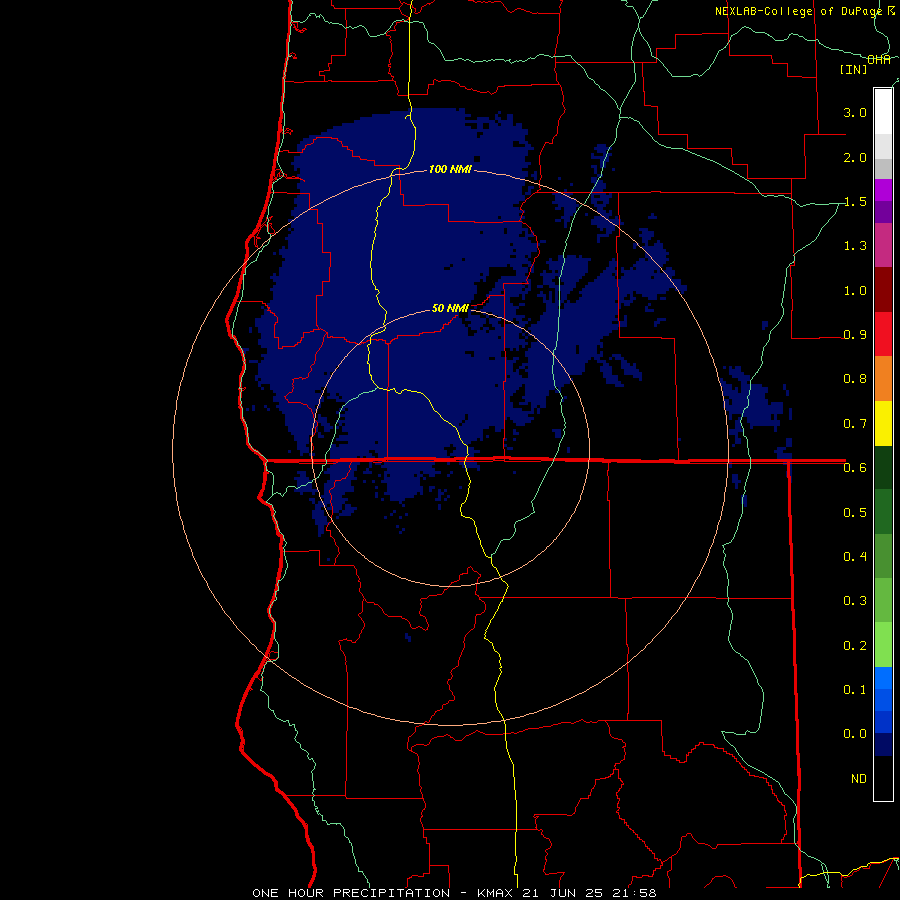Click the 0.8 legend value
Screen dimensions: 900x900
(855, 379)
